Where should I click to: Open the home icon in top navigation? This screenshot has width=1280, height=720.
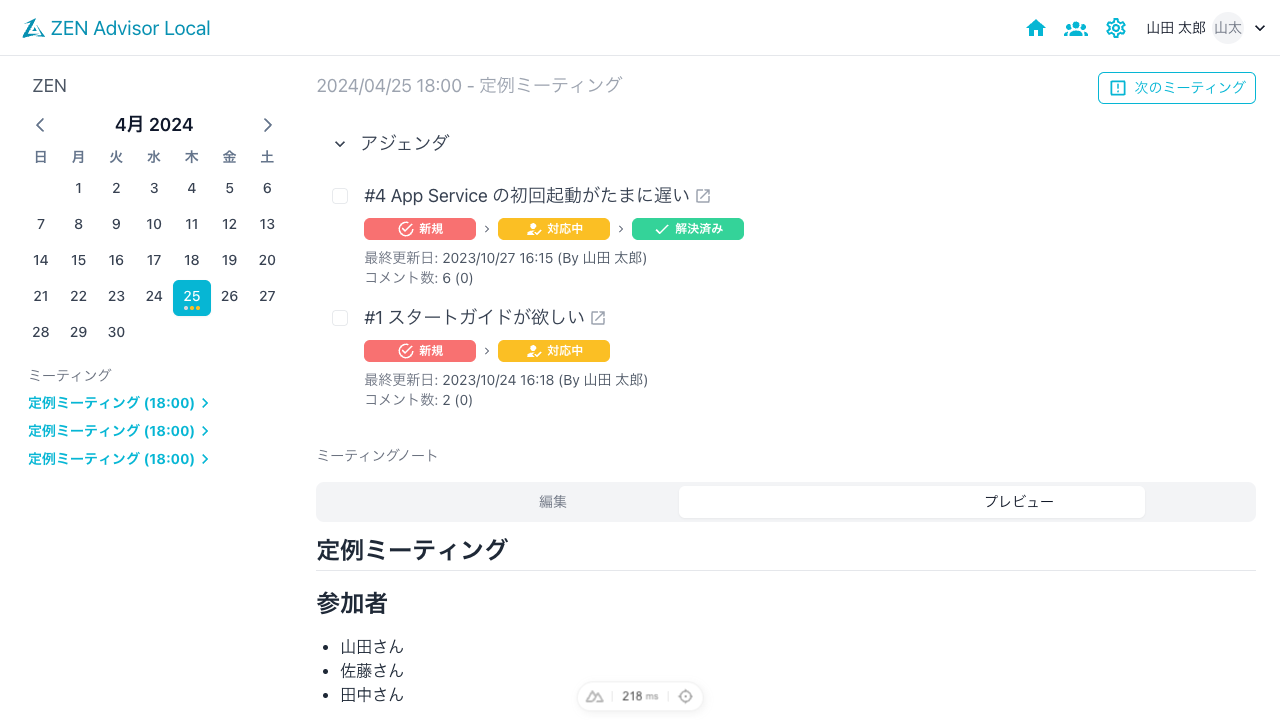tap(1036, 28)
